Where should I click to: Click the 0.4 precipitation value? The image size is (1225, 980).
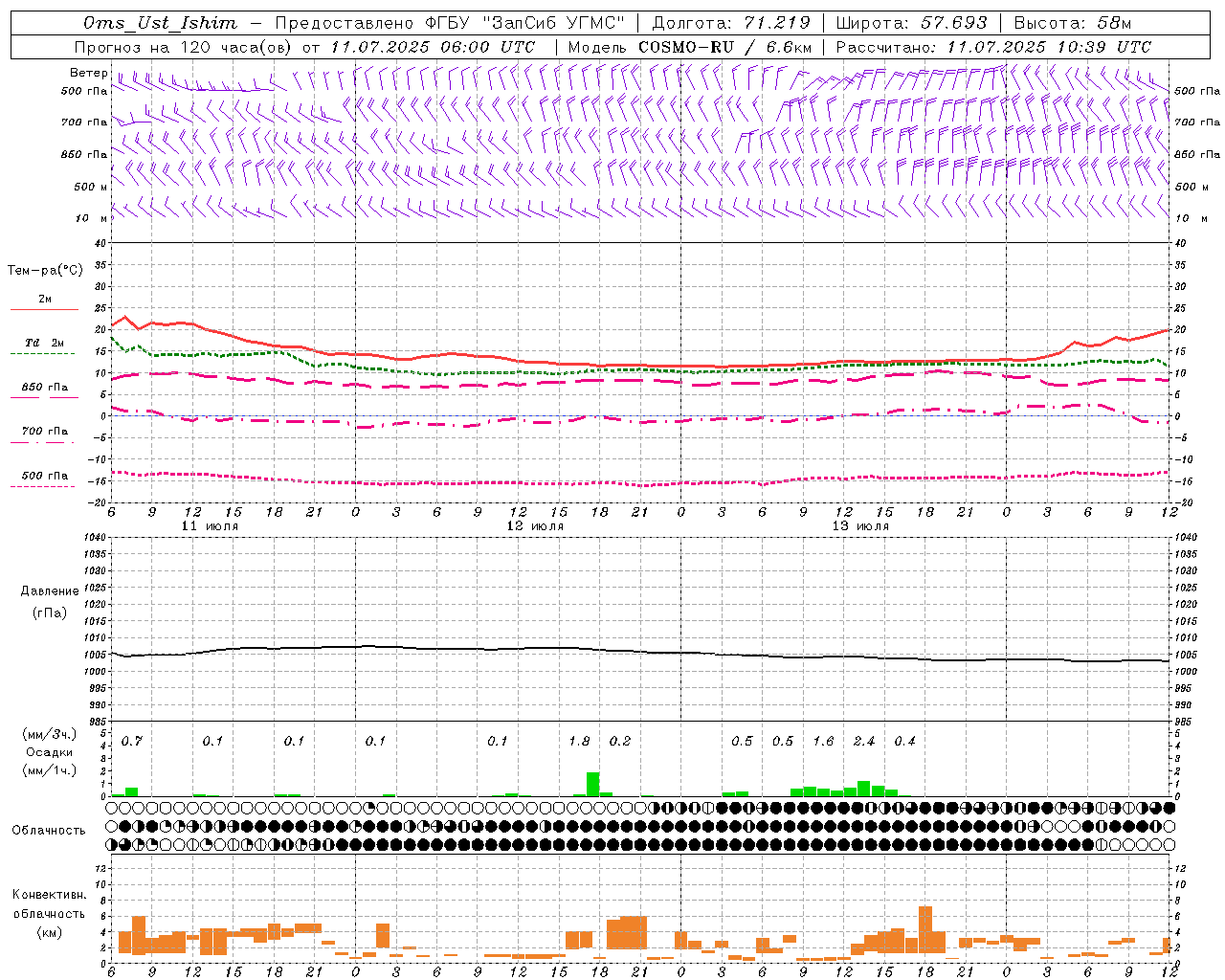pyautogui.click(x=904, y=742)
